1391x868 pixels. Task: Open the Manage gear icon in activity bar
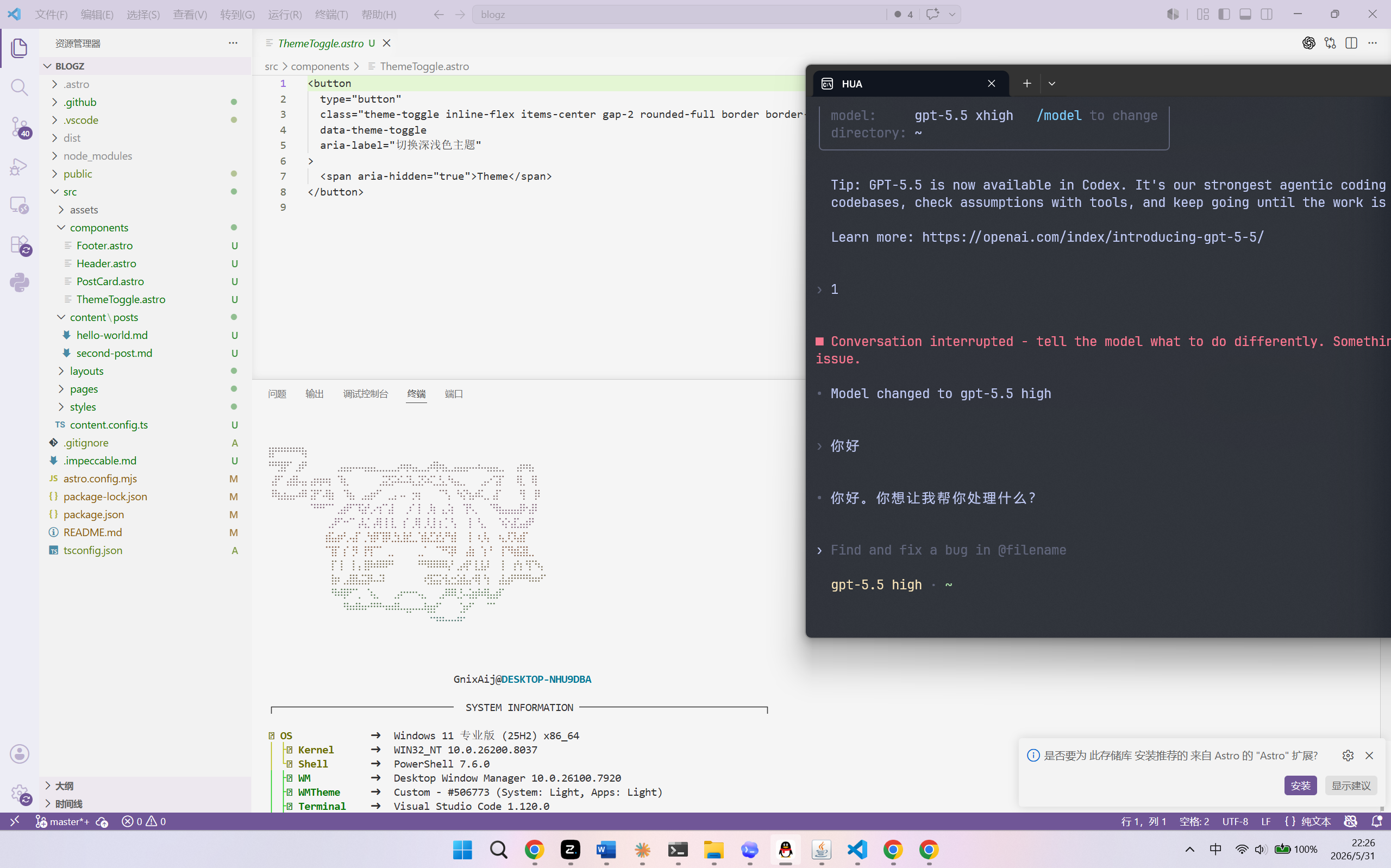20,794
